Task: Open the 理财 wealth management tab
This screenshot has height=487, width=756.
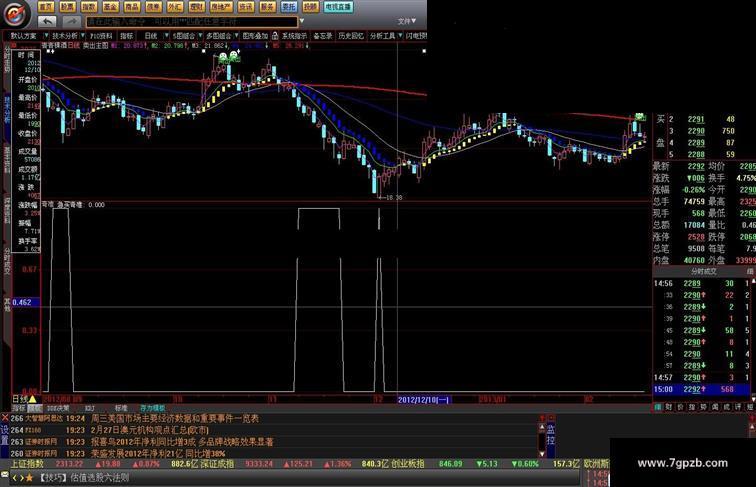Action: (196, 7)
